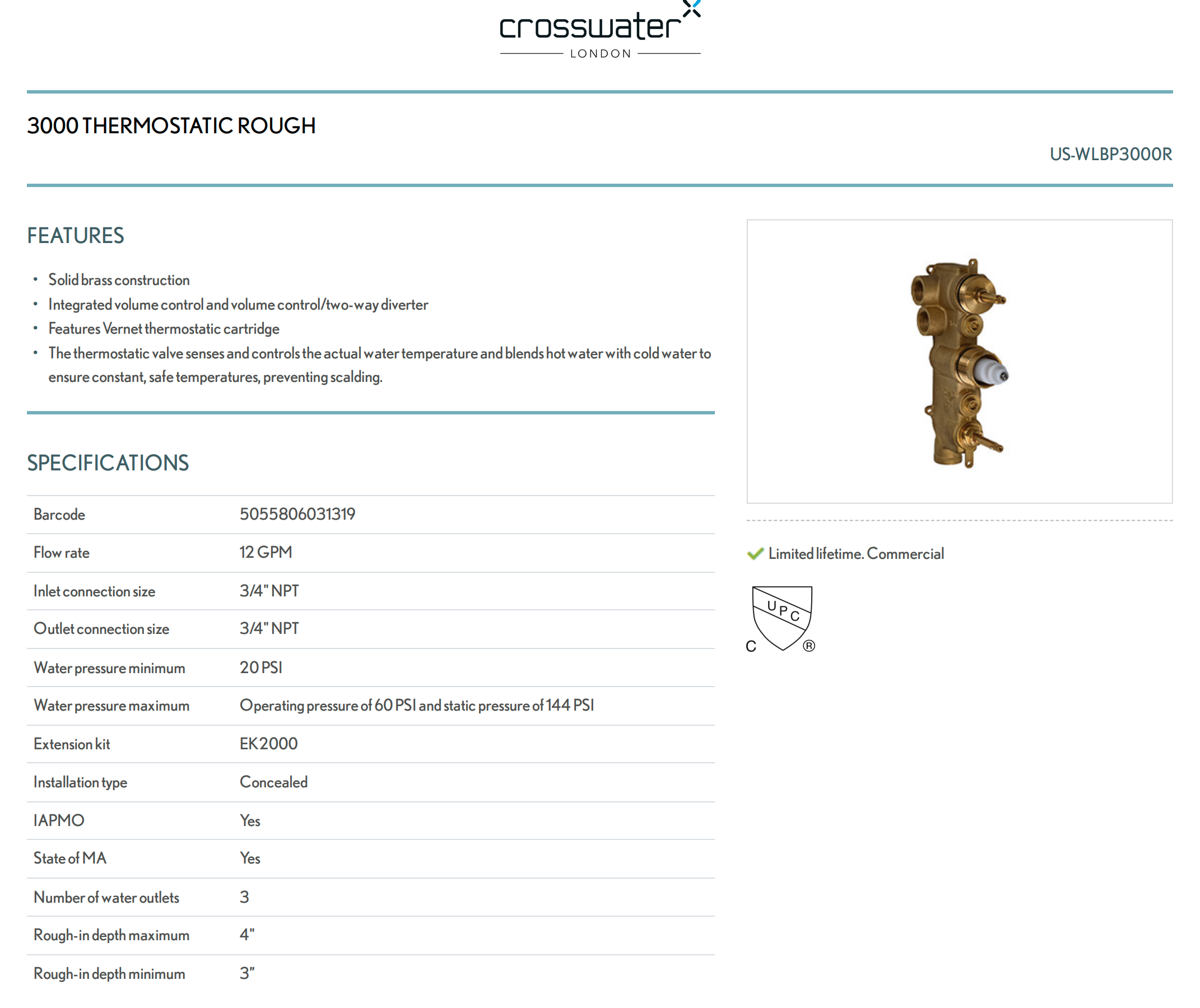The width and height of the screenshot is (1200, 1008).
Task: Open the brass valve product image
Action: (959, 361)
